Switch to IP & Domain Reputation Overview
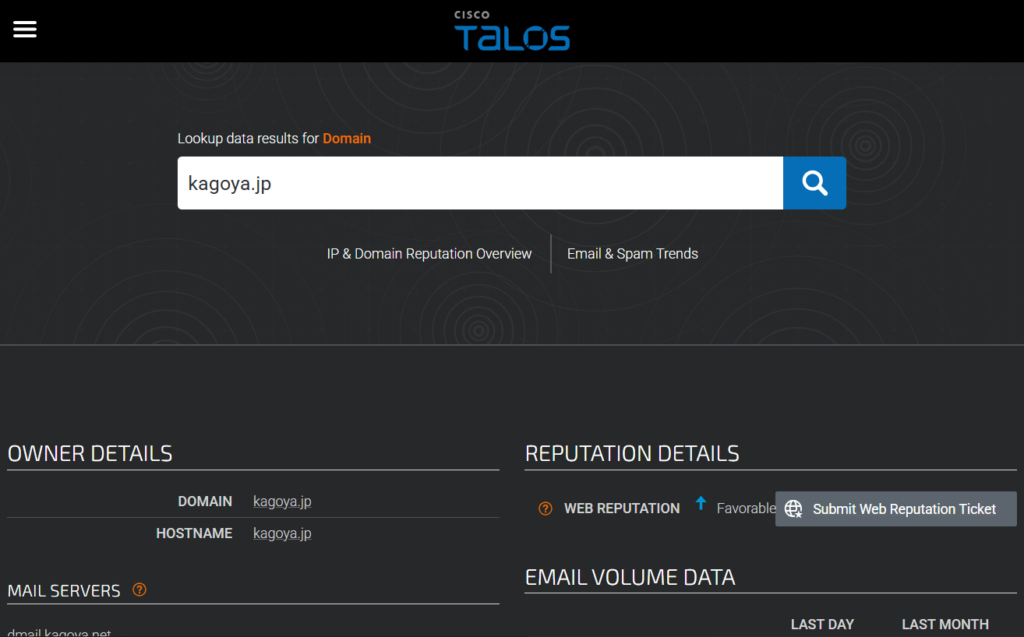 [429, 254]
